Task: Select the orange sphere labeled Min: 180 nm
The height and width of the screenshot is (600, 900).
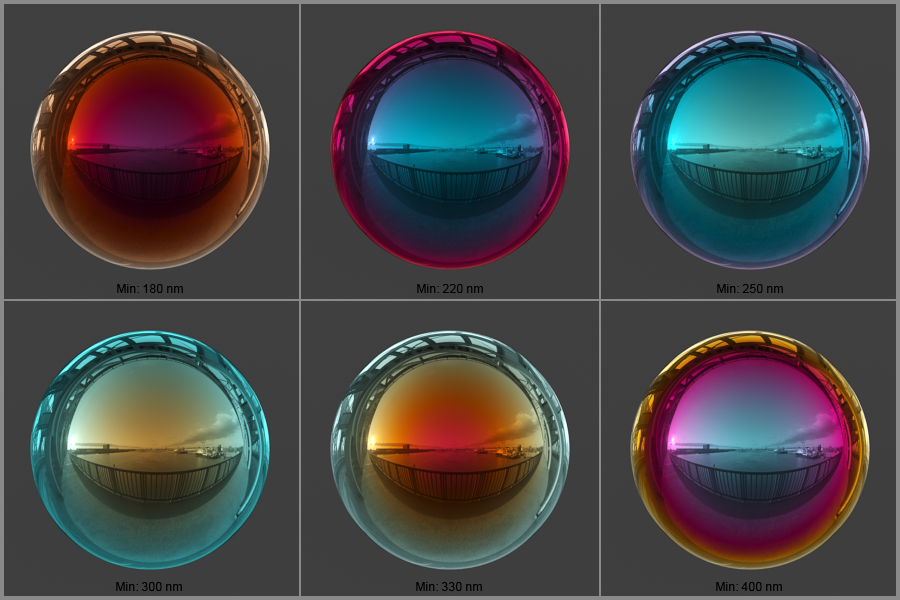Action: pyautogui.click(x=150, y=150)
